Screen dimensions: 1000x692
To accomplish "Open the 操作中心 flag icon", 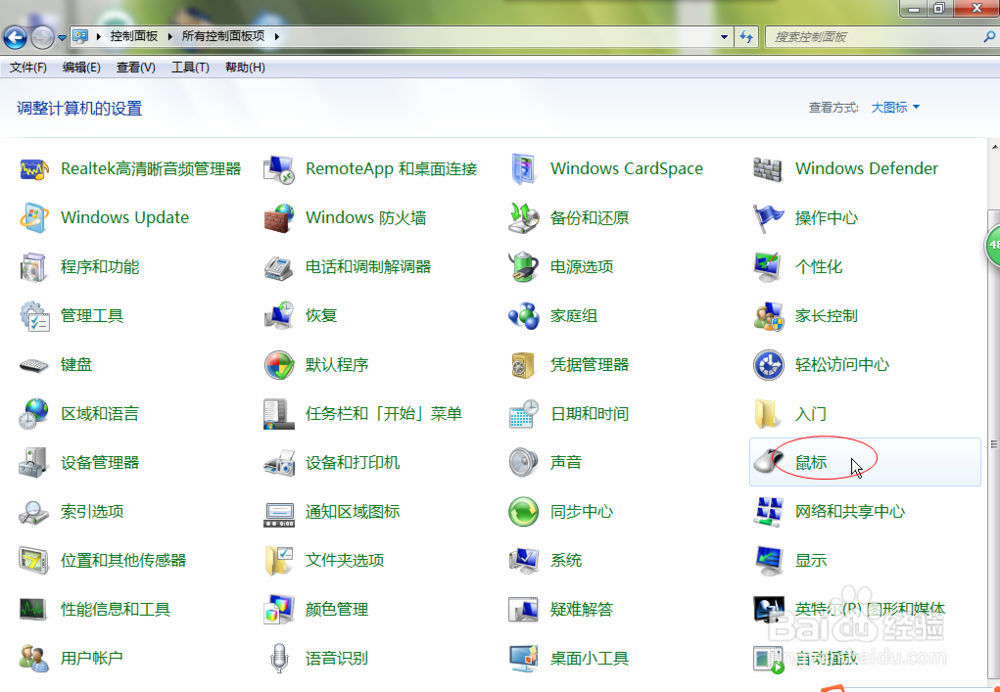I will tap(768, 218).
